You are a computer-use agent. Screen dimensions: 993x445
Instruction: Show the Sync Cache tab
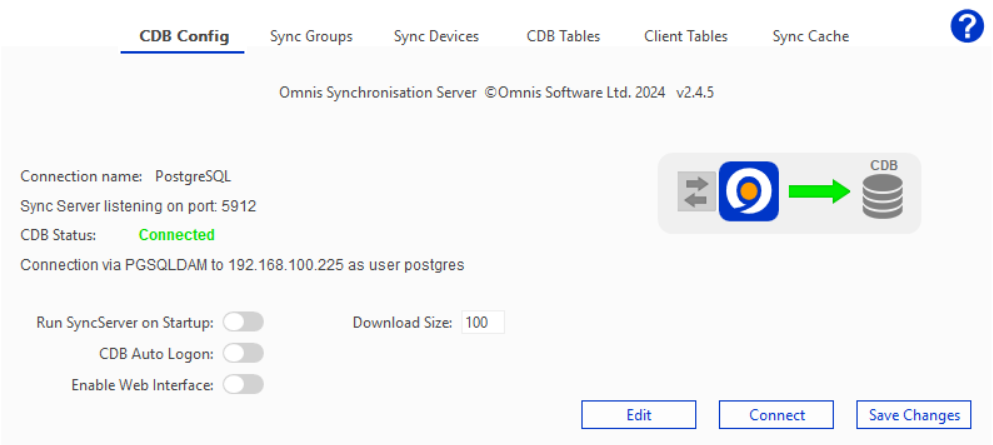(811, 36)
